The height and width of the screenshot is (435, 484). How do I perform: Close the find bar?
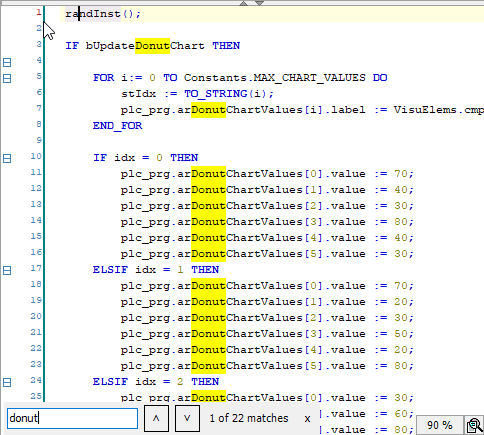[x=307, y=419]
